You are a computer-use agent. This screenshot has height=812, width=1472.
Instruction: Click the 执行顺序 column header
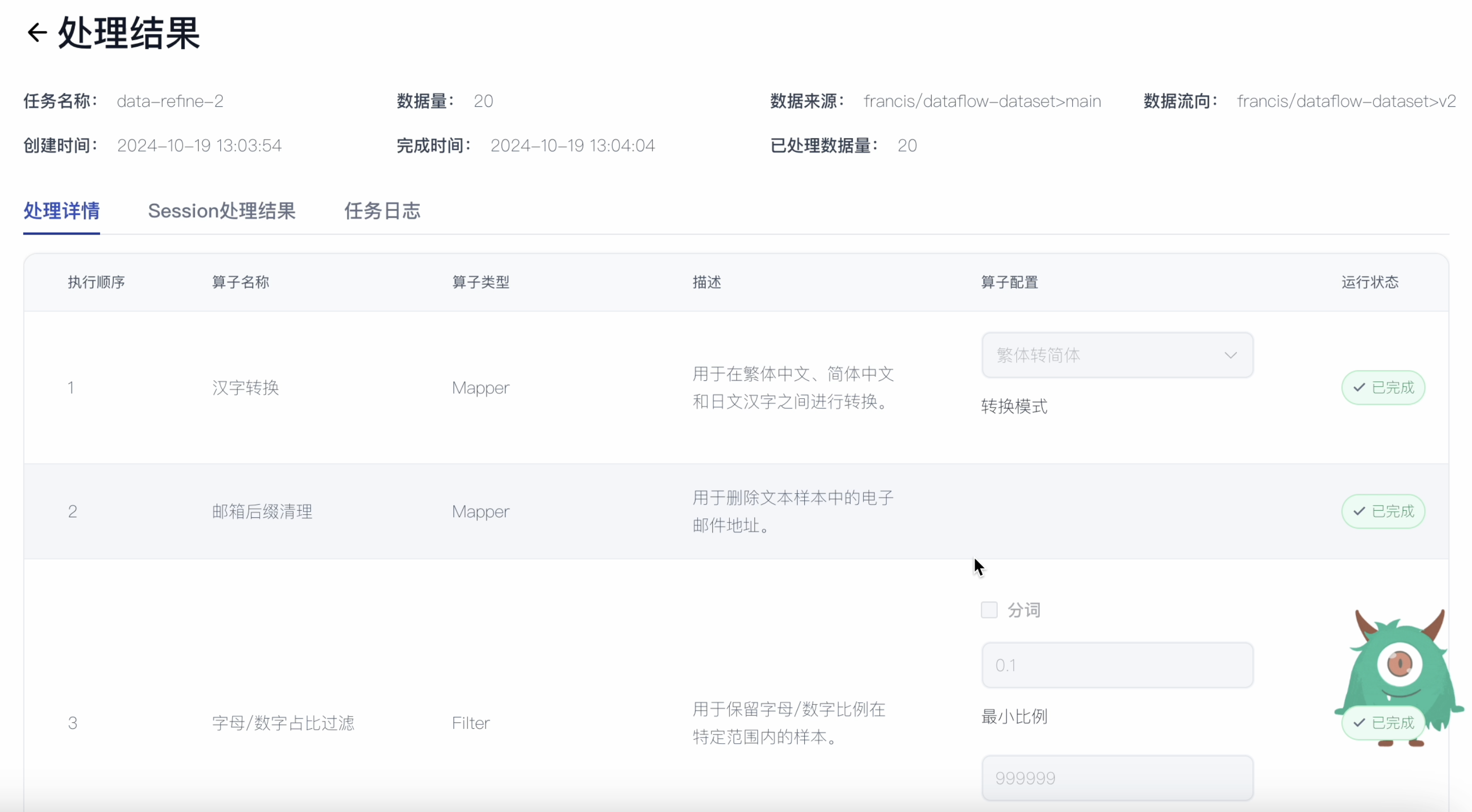click(96, 282)
